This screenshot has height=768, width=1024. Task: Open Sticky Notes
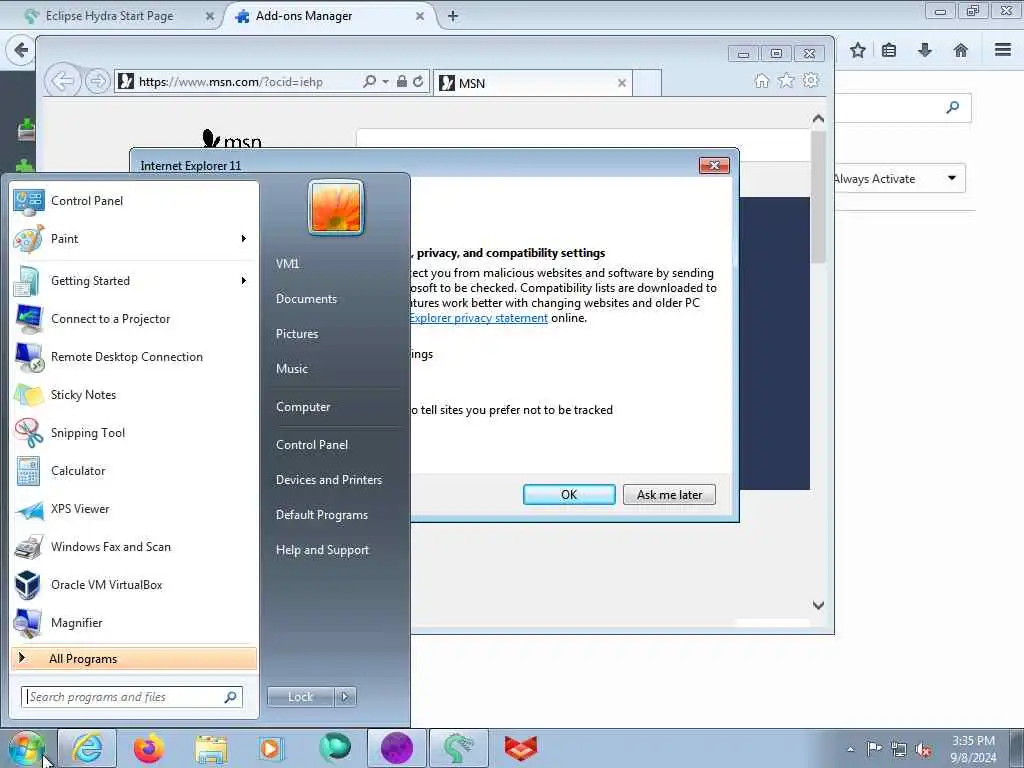(134, 394)
